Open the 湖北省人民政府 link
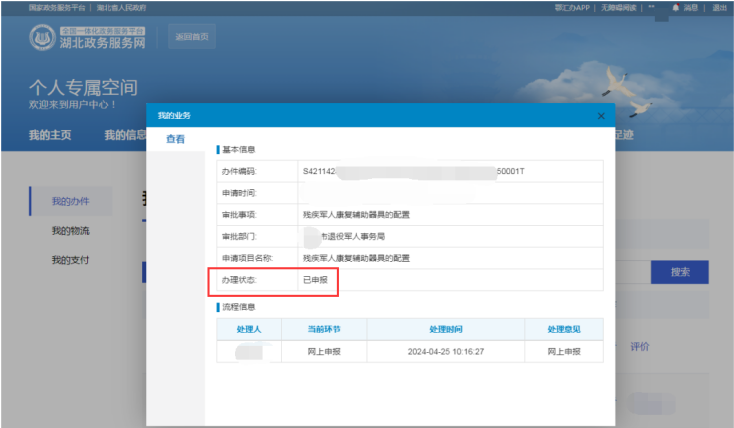Screen dimensions: 734x428 tap(121, 7)
